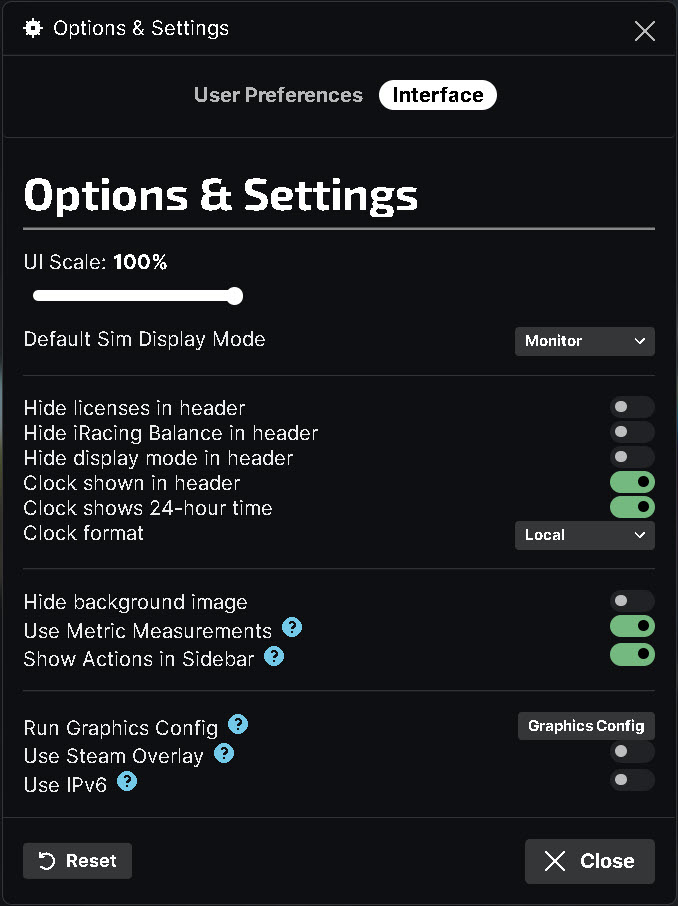This screenshot has width=678, height=906.
Task: Click the X icon at the top right corner
Action: (x=644, y=31)
